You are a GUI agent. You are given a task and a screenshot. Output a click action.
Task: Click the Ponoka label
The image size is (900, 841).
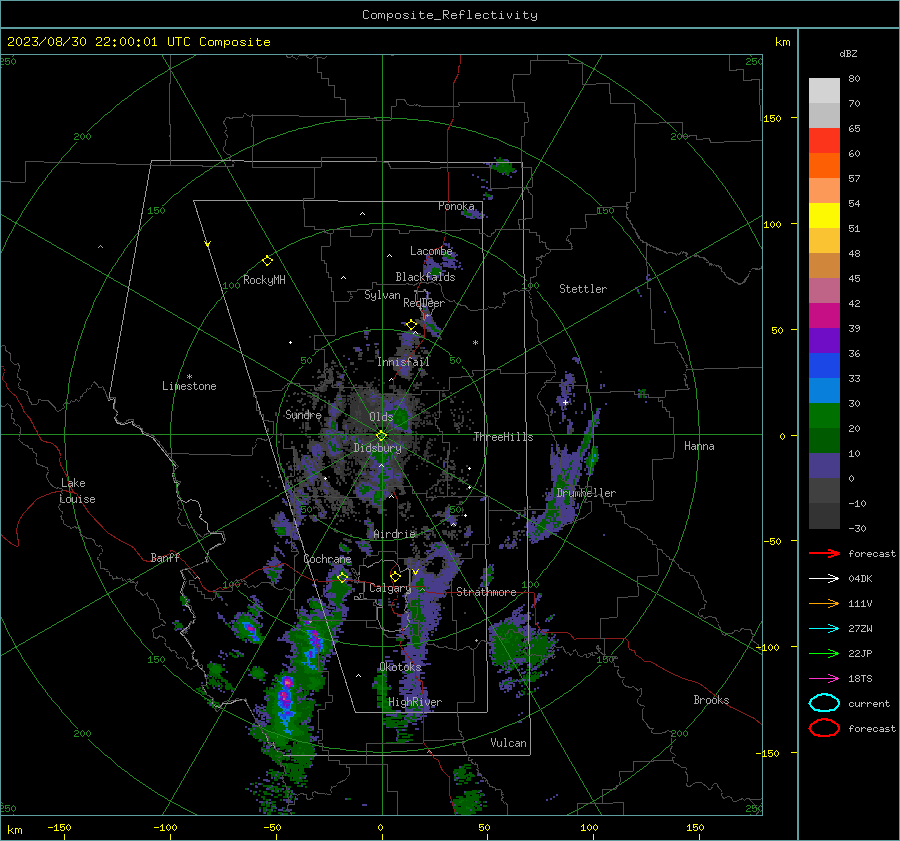click(x=456, y=206)
